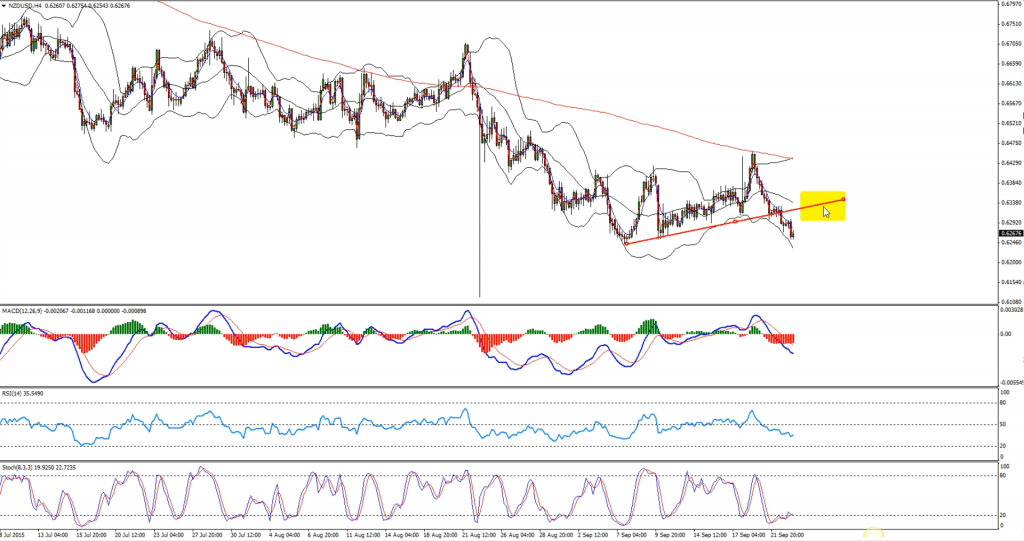Click the triangle arrow beside NZDUSD,H4 title
The image size is (1024, 541).
coord(4,6)
